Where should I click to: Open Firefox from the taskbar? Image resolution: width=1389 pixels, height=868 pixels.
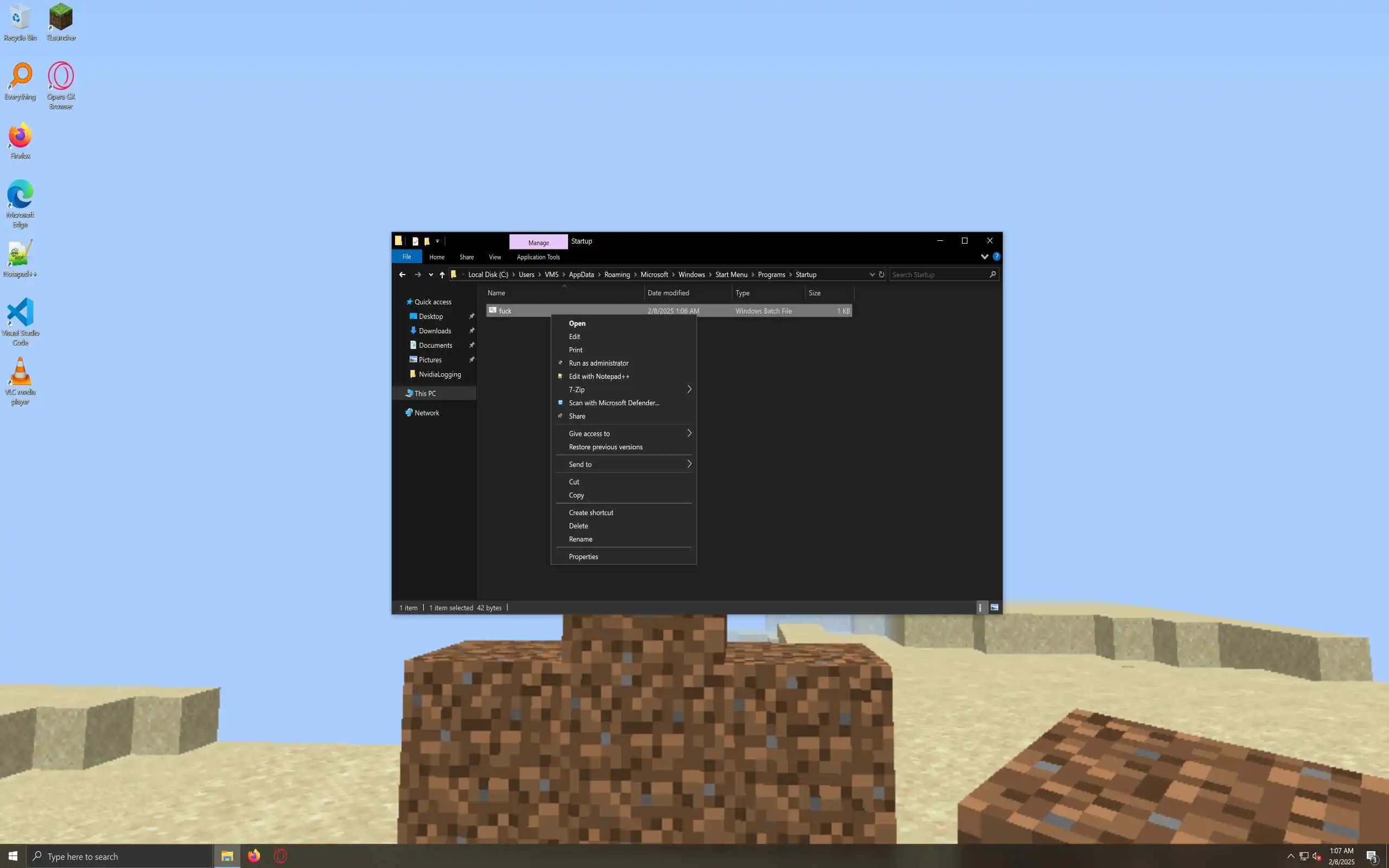point(254,856)
